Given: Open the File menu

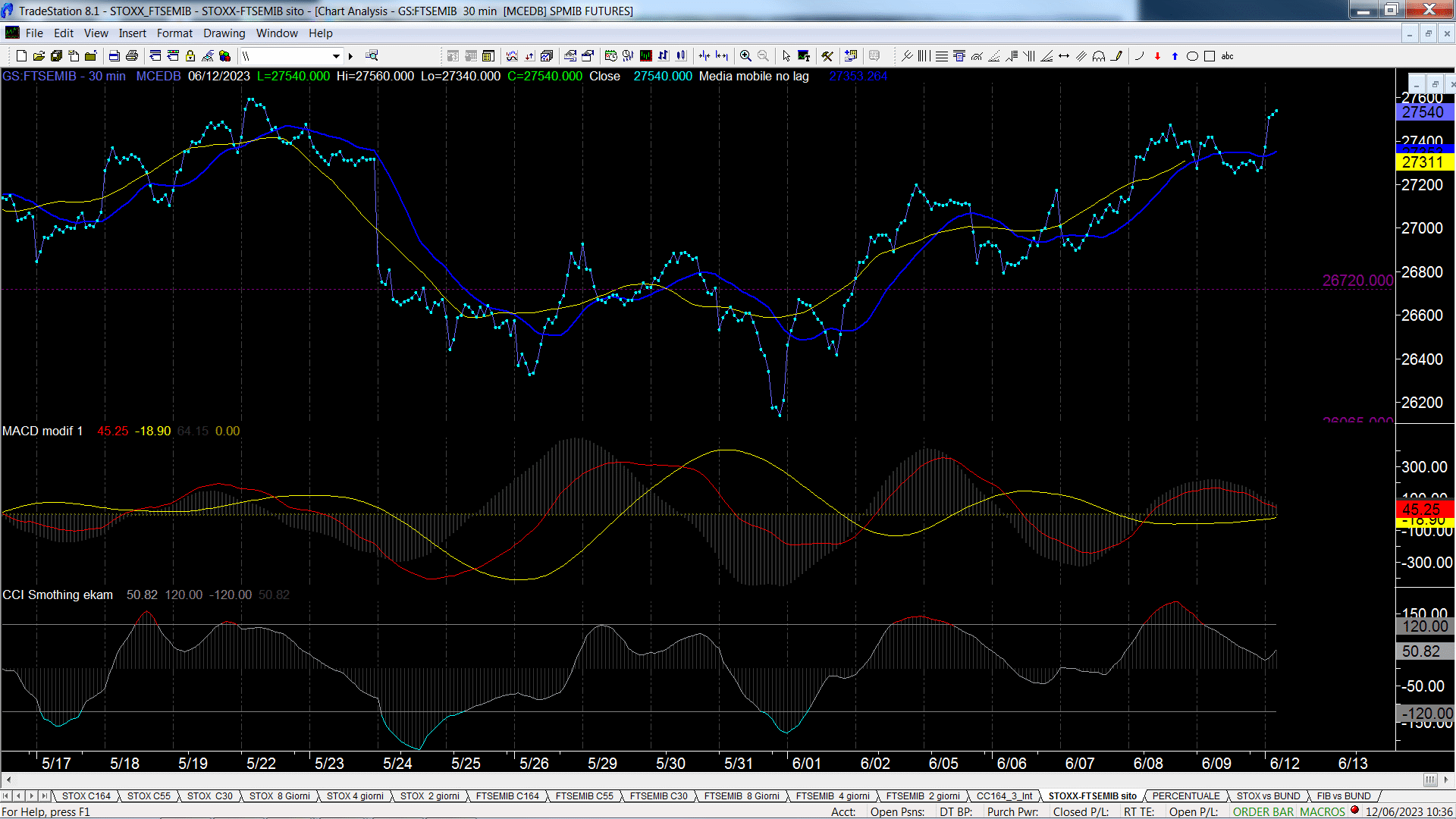Looking at the screenshot, I should click(x=34, y=33).
